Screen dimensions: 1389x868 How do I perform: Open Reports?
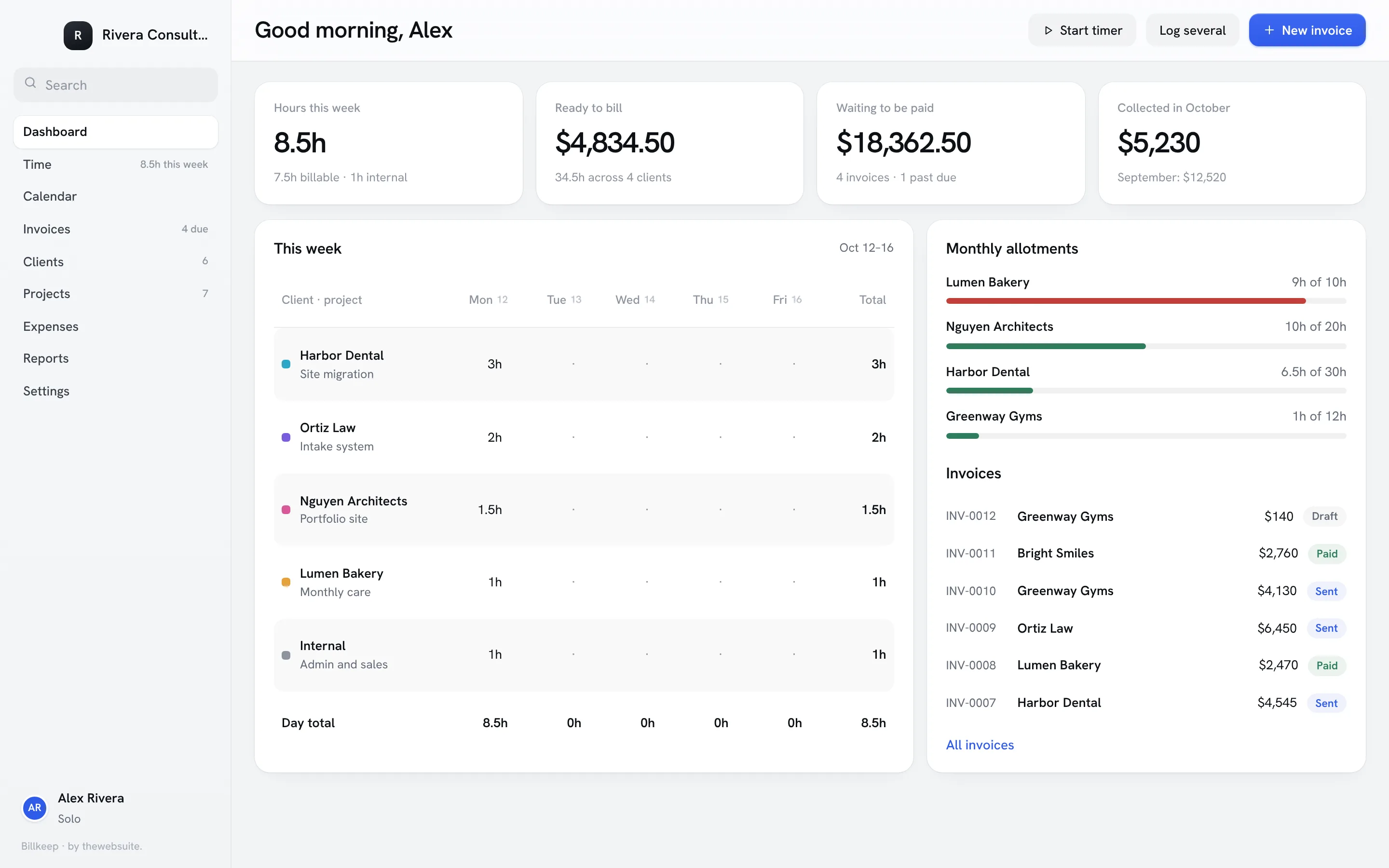point(115,358)
